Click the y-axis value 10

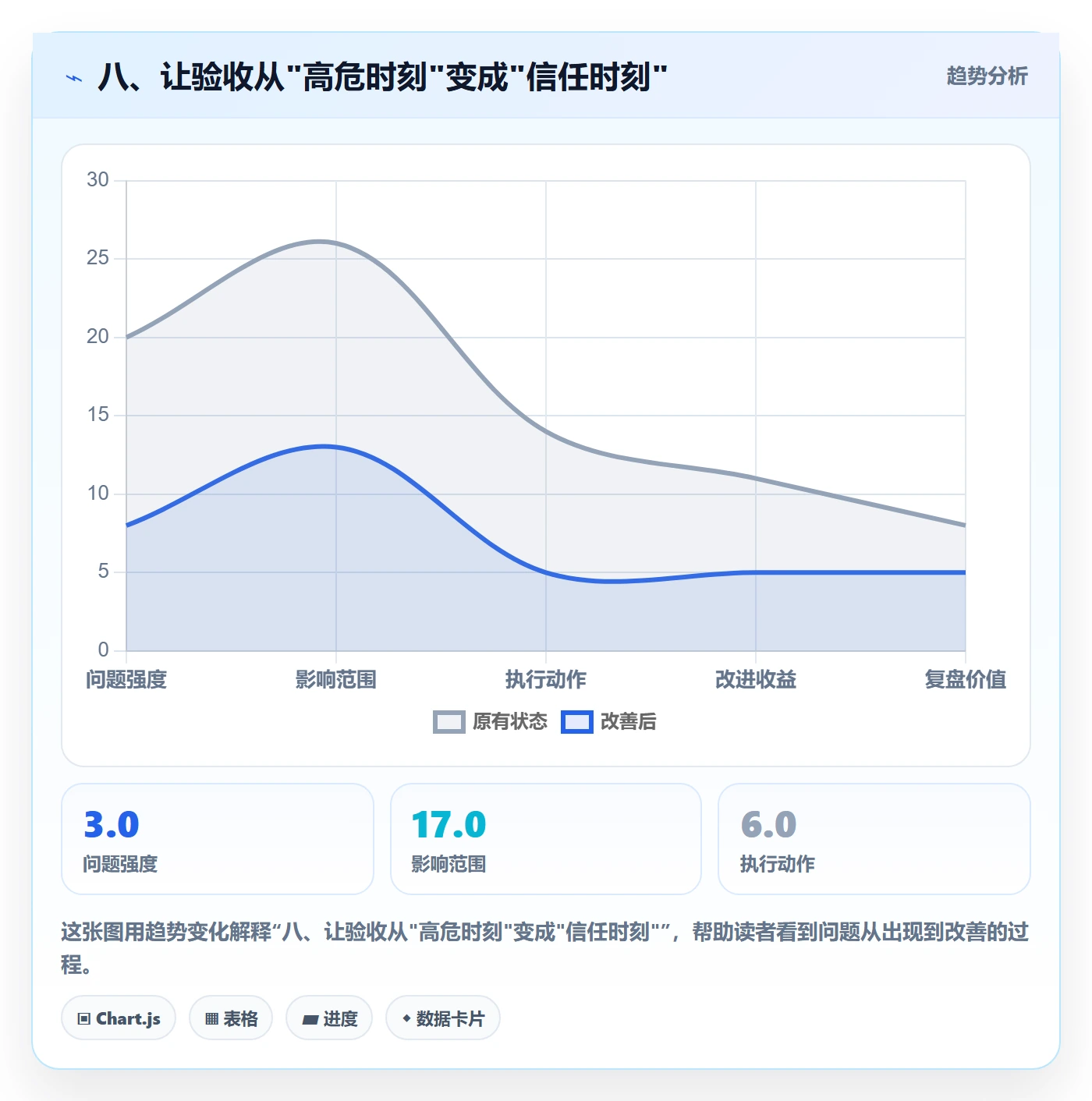point(97,494)
